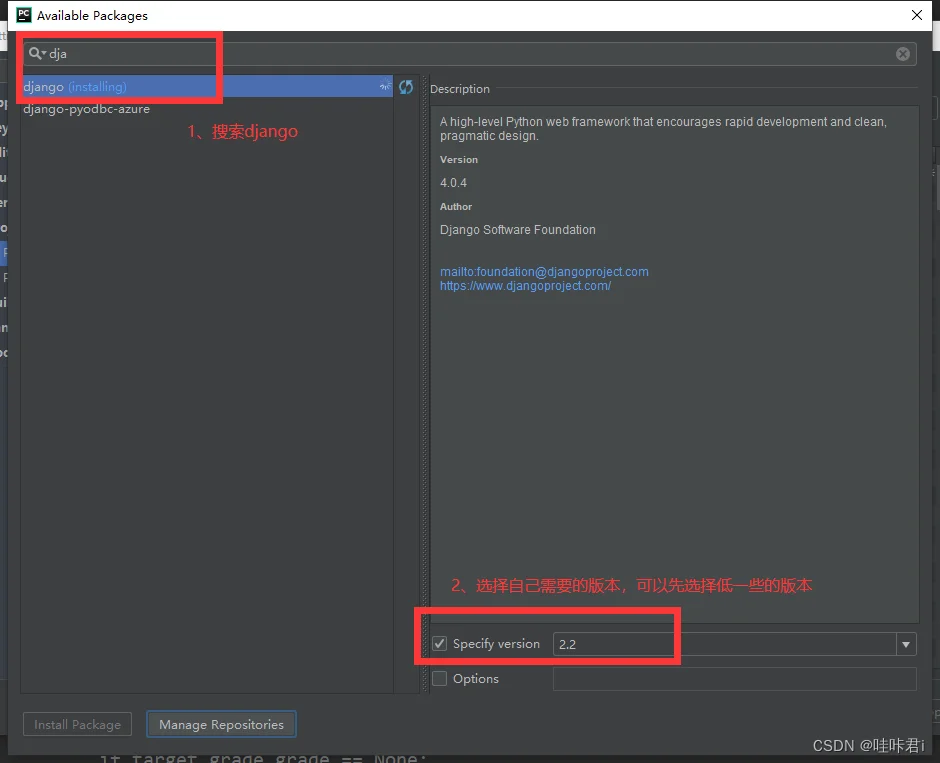Screen dimensions: 940x763
Task: Reload the available packages list
Action: [x=406, y=87]
